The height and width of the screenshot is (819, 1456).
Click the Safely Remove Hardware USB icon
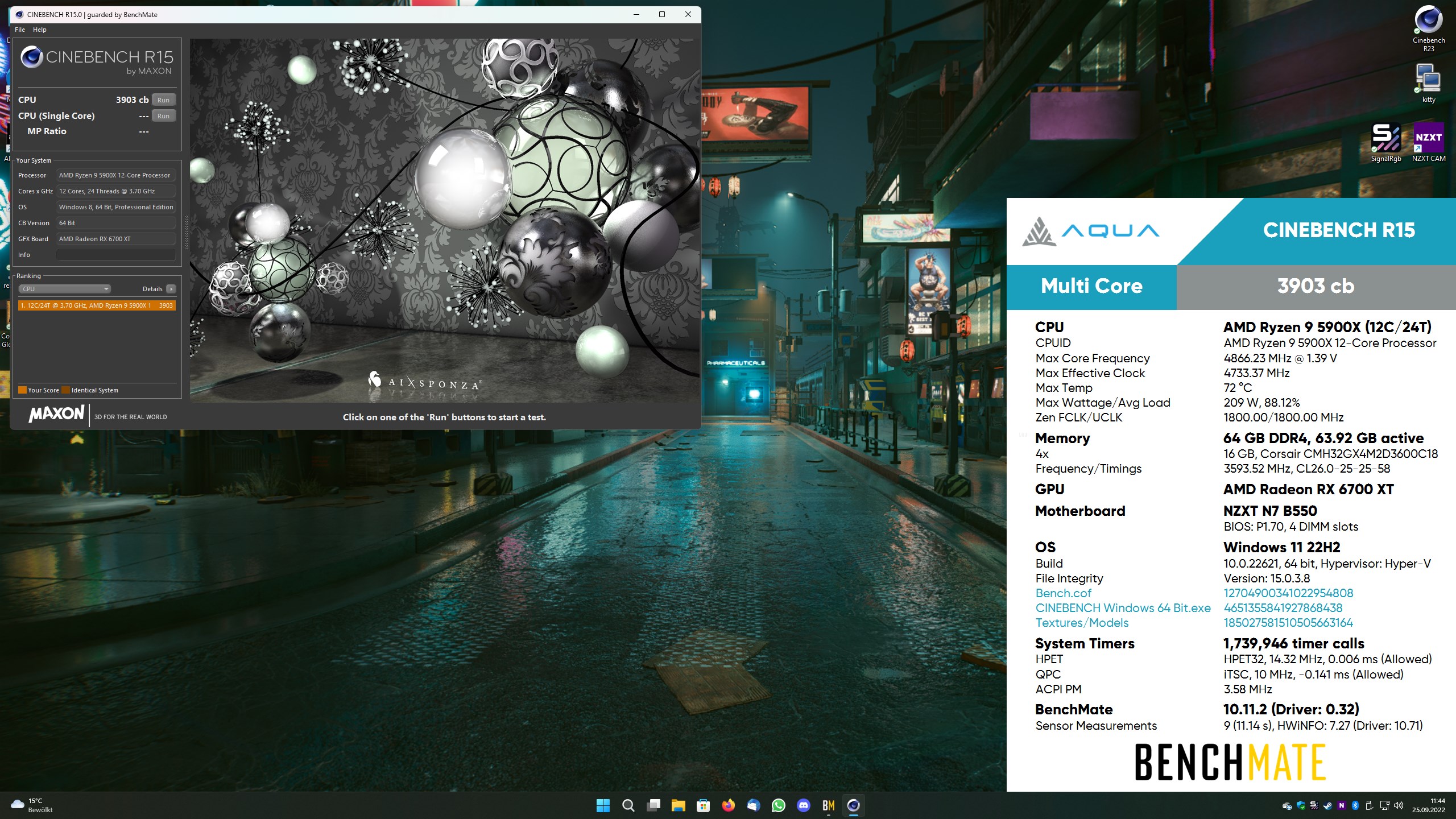tap(1369, 805)
